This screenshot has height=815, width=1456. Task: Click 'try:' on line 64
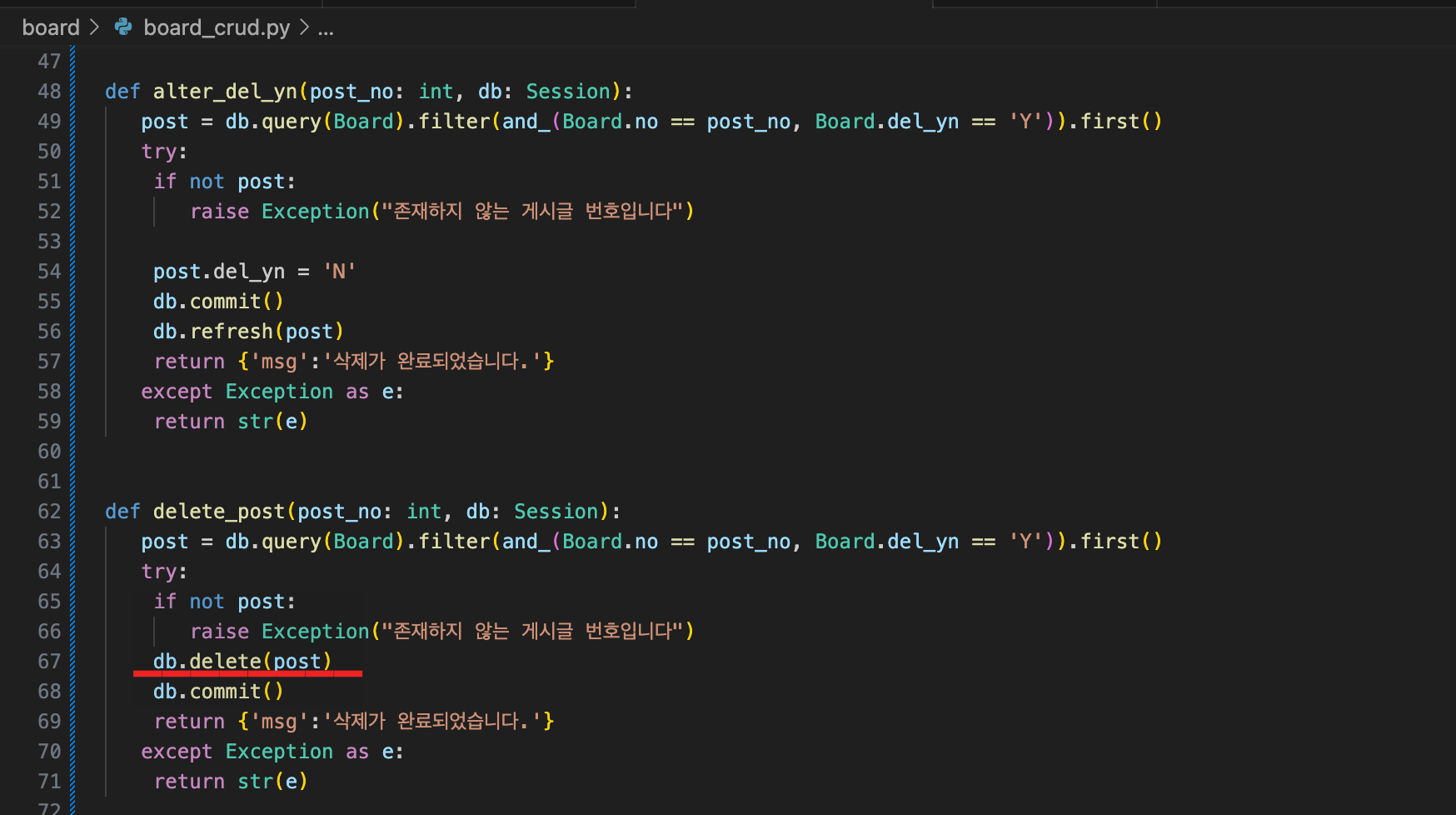point(164,572)
